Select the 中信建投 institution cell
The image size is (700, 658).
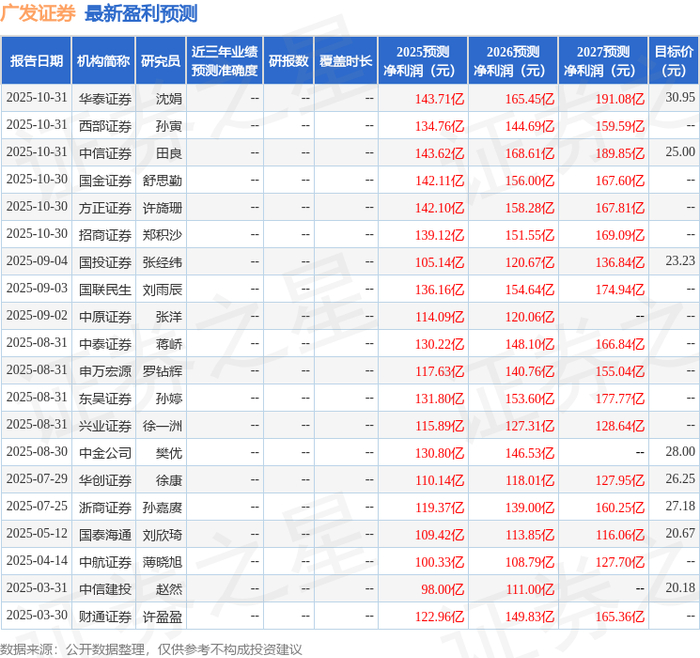coord(105,589)
